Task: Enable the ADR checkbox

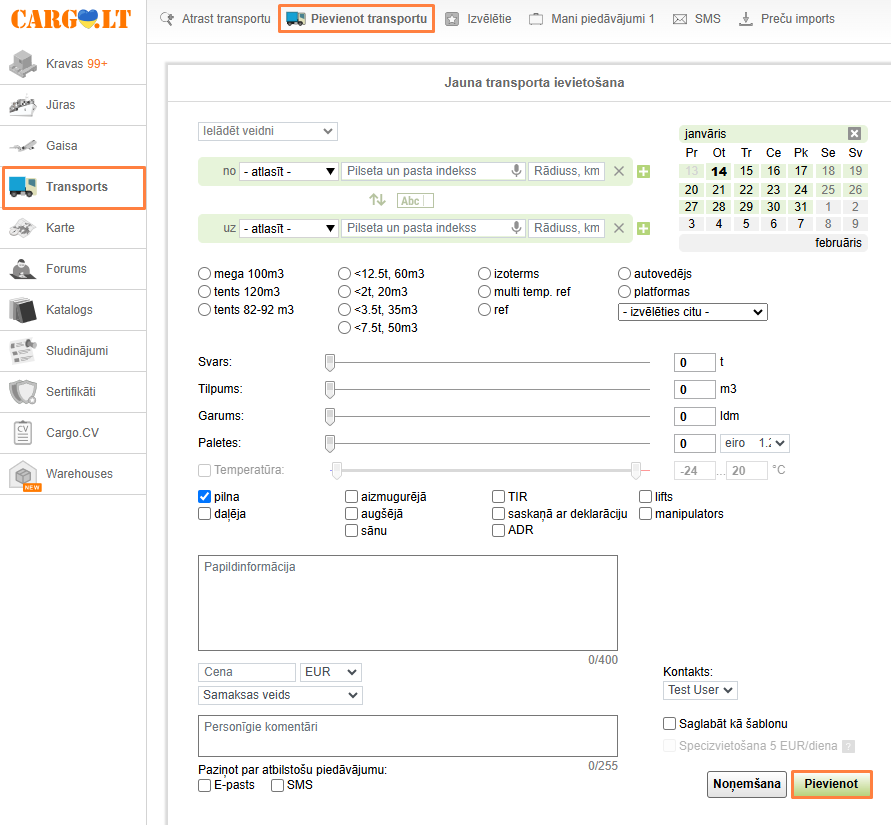Action: (499, 531)
